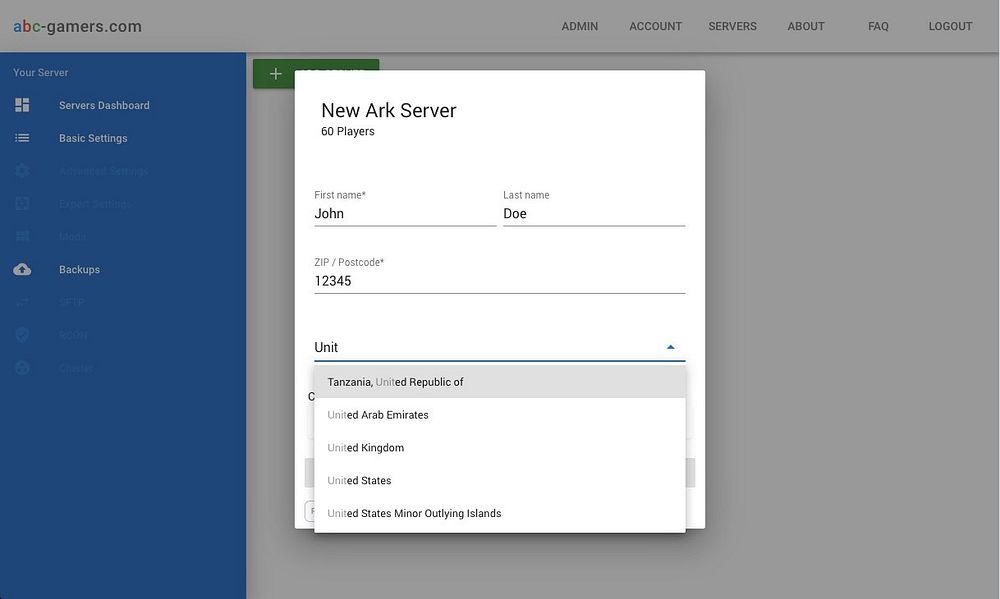Screen dimensions: 1000x599
Task: Click the New Ark Server dialog title
Action: click(388, 110)
